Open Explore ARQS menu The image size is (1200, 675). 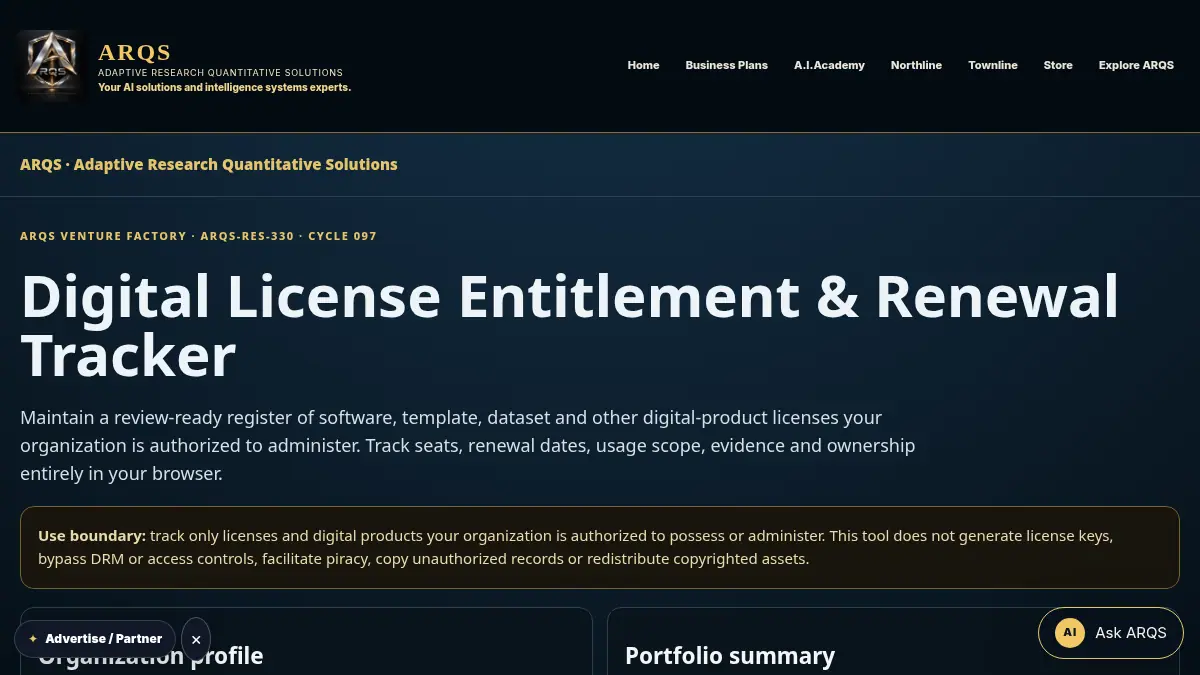(1136, 65)
